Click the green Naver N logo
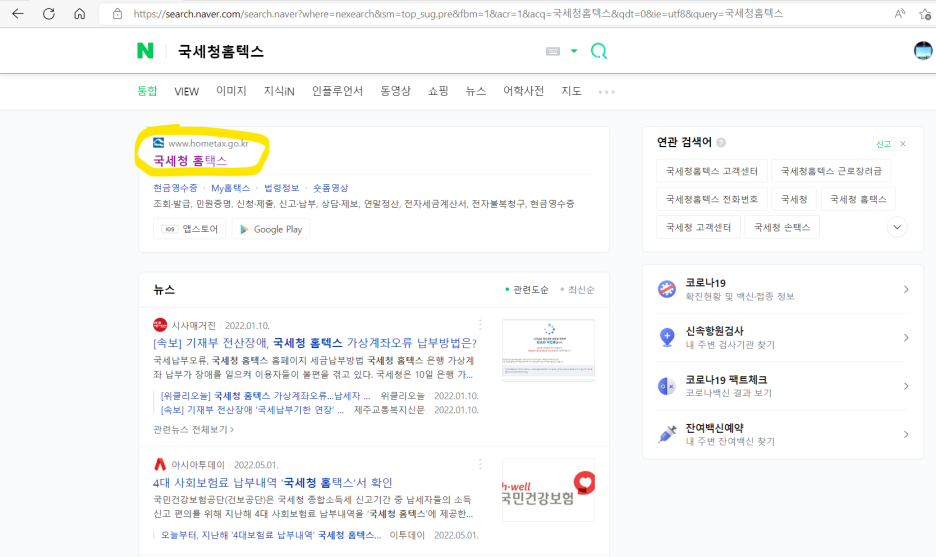 click(145, 51)
